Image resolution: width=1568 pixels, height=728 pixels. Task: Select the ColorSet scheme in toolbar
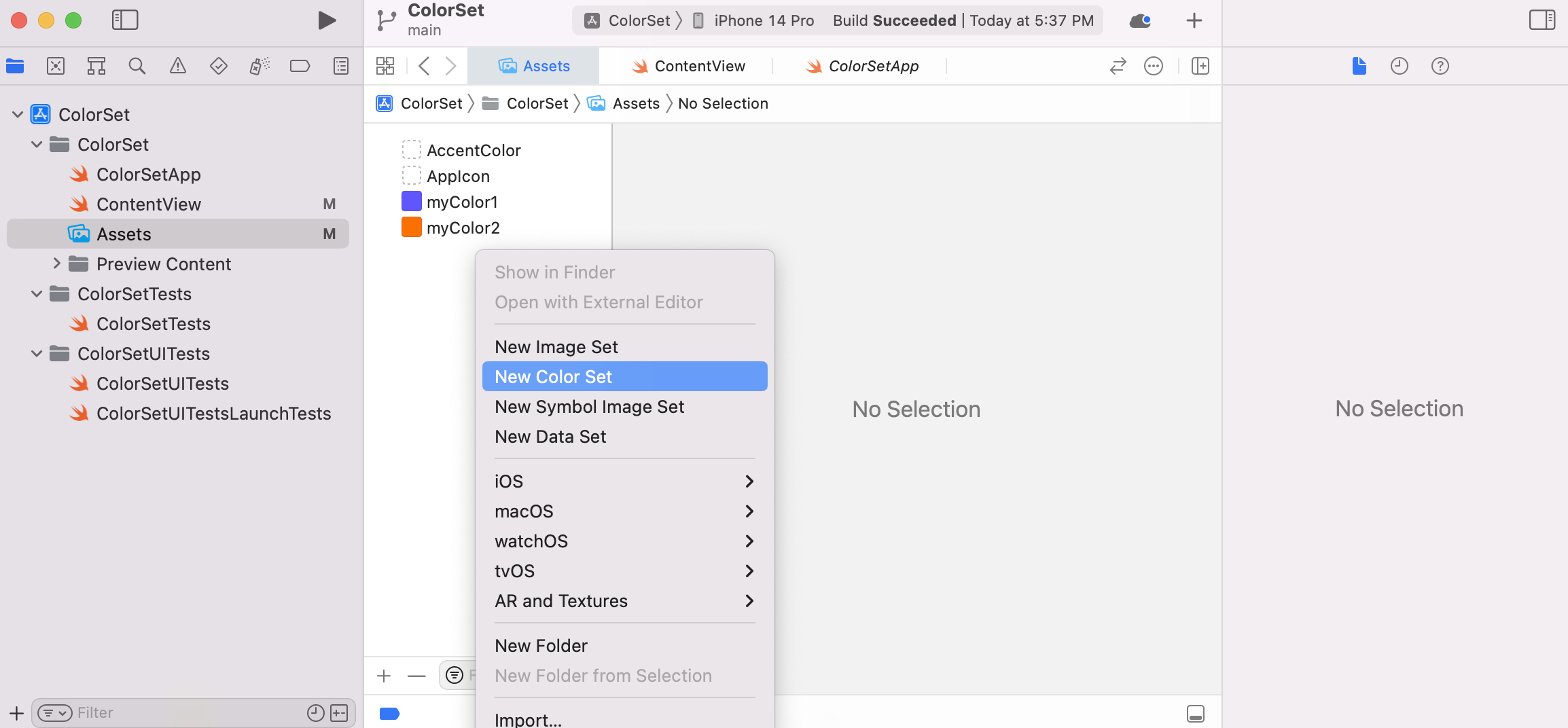point(627,20)
